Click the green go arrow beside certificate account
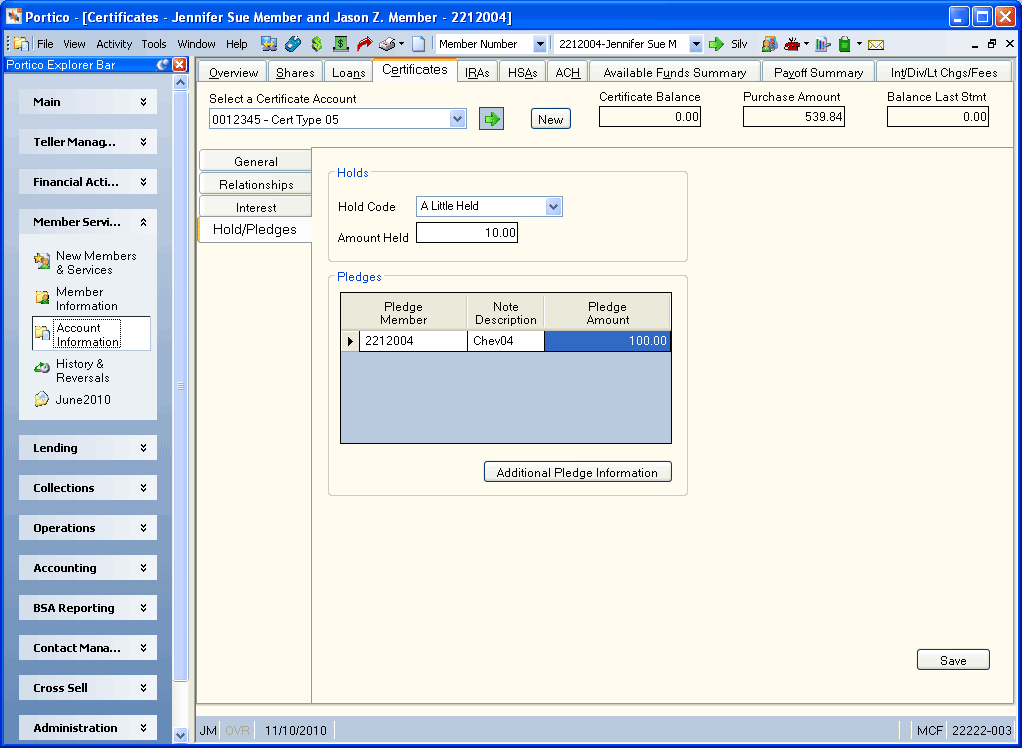The image size is (1022, 748). coord(491,119)
